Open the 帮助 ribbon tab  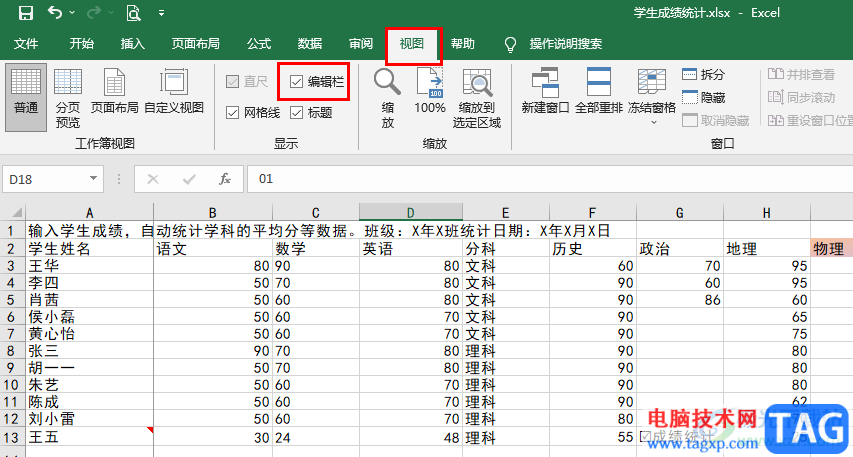pyautogui.click(x=463, y=44)
